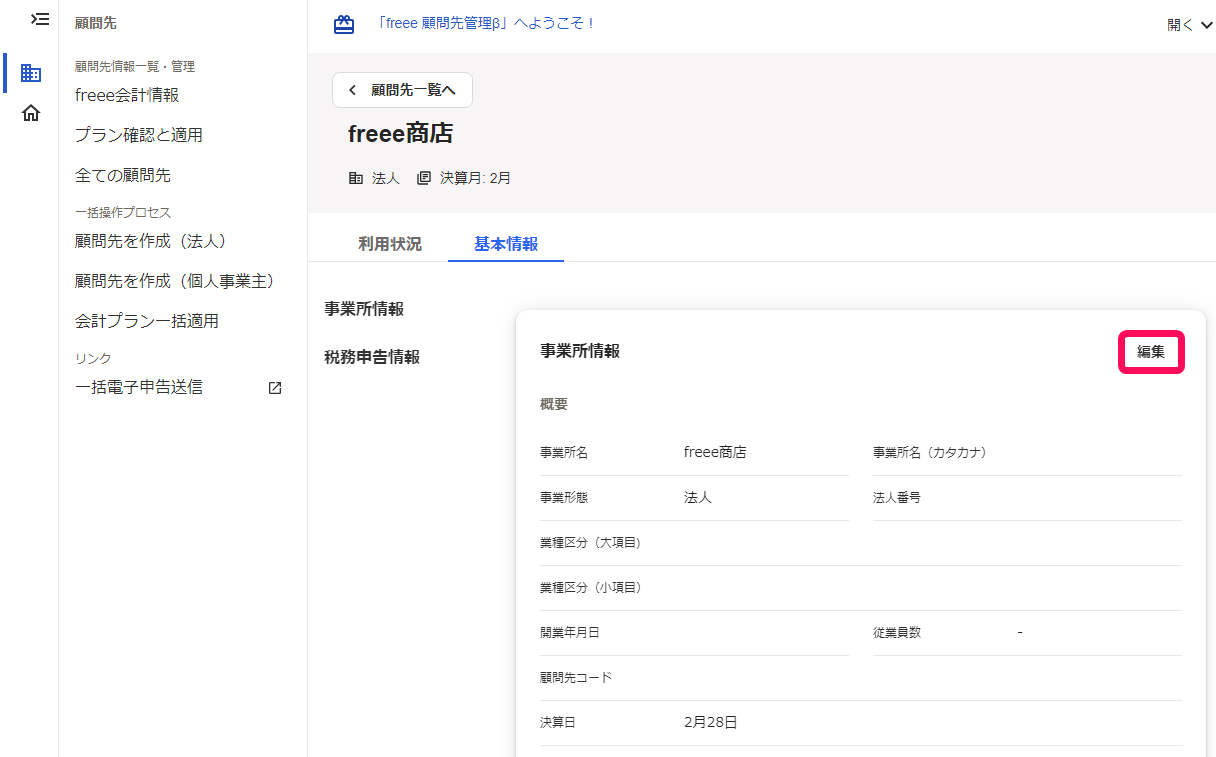Image resolution: width=1216 pixels, height=757 pixels.
Task: Expand the banner with 開く
Action: pos(1189,25)
